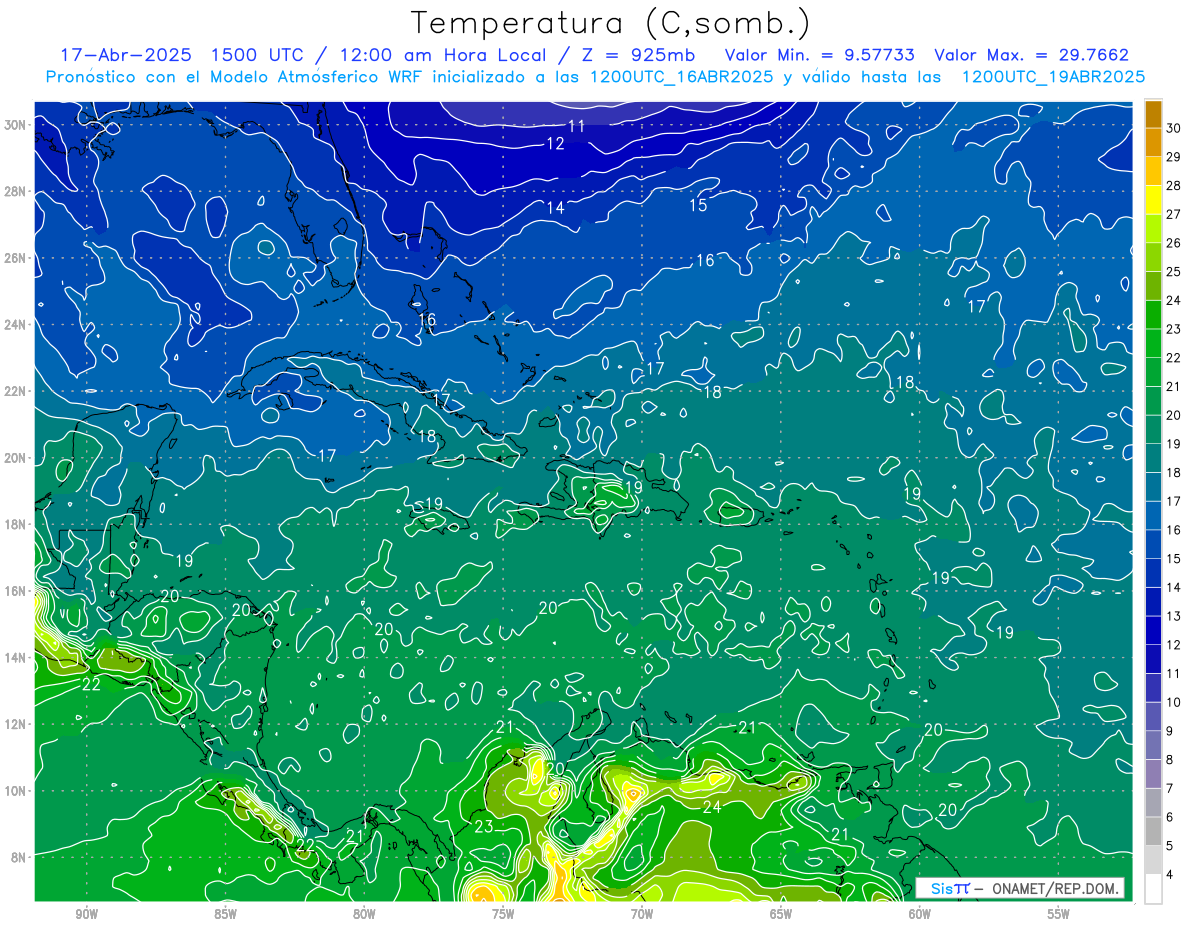Click the dark orange swatch above 30 in legend
The image size is (1200, 927).
[x=1153, y=114]
